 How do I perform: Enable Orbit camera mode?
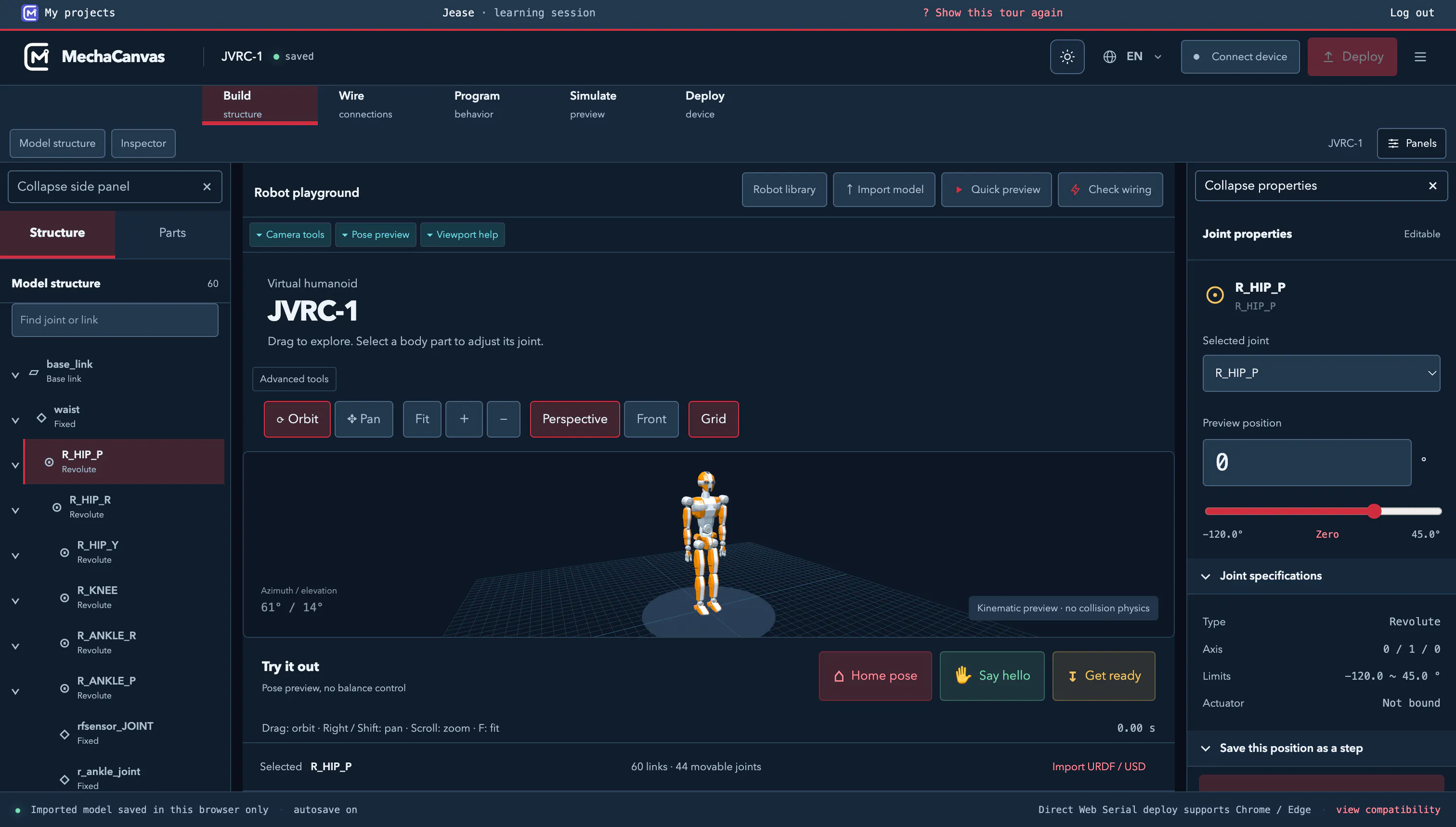297,419
